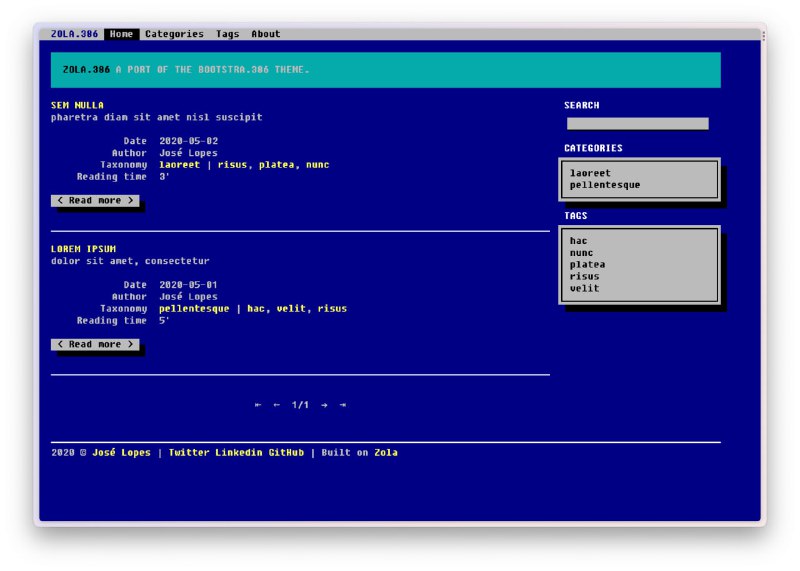This screenshot has width=800, height=571.
Task: Select pellentesque category in LOREM IPSUM taxonomy
Action: (x=194, y=309)
